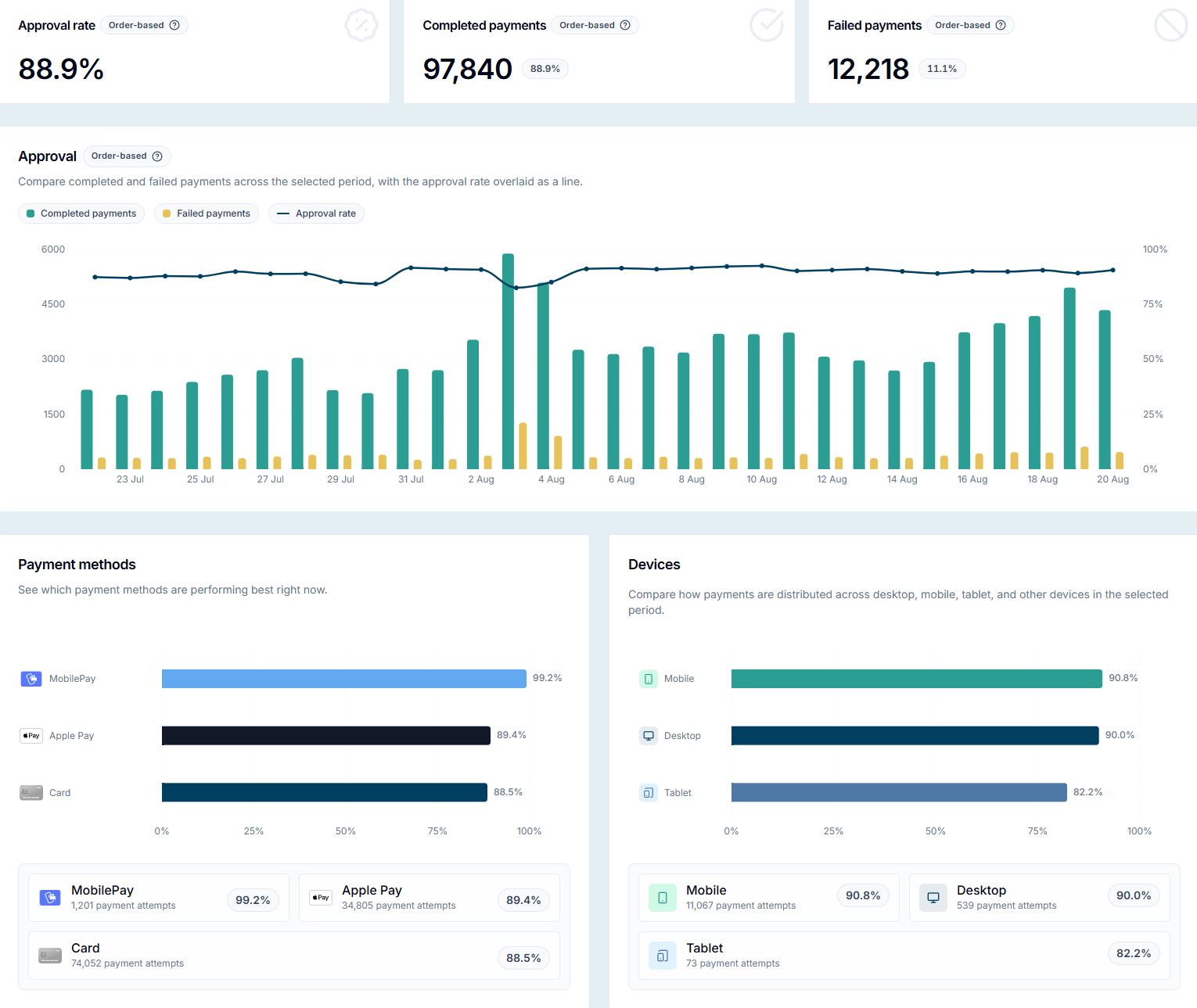Click the 99.2% label at the MobilePay bar end
This screenshot has height=1008, width=1197.
pos(548,678)
